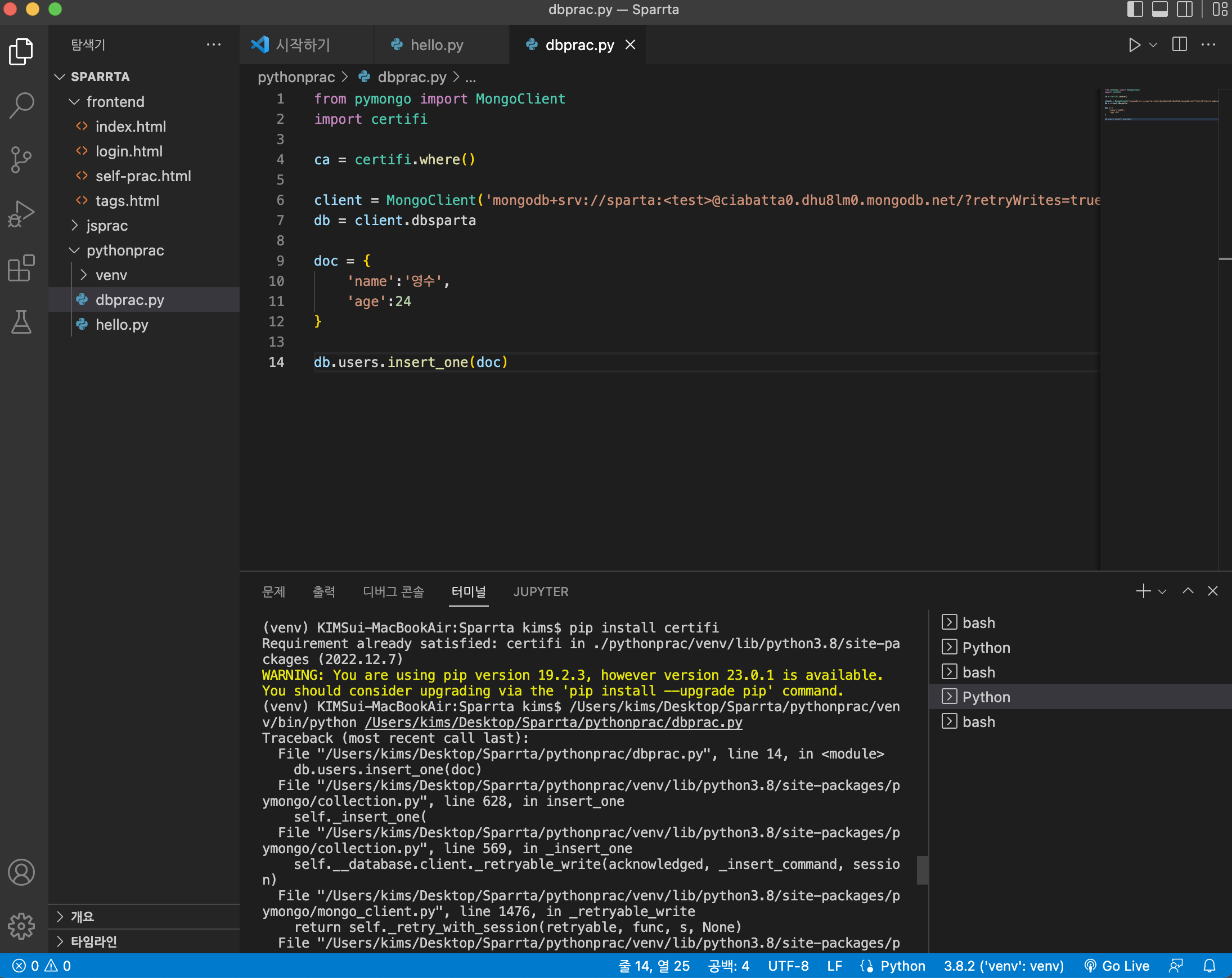Viewport: 1232px width, 978px height.
Task: Open Go Live server button
Action: coord(1117,966)
